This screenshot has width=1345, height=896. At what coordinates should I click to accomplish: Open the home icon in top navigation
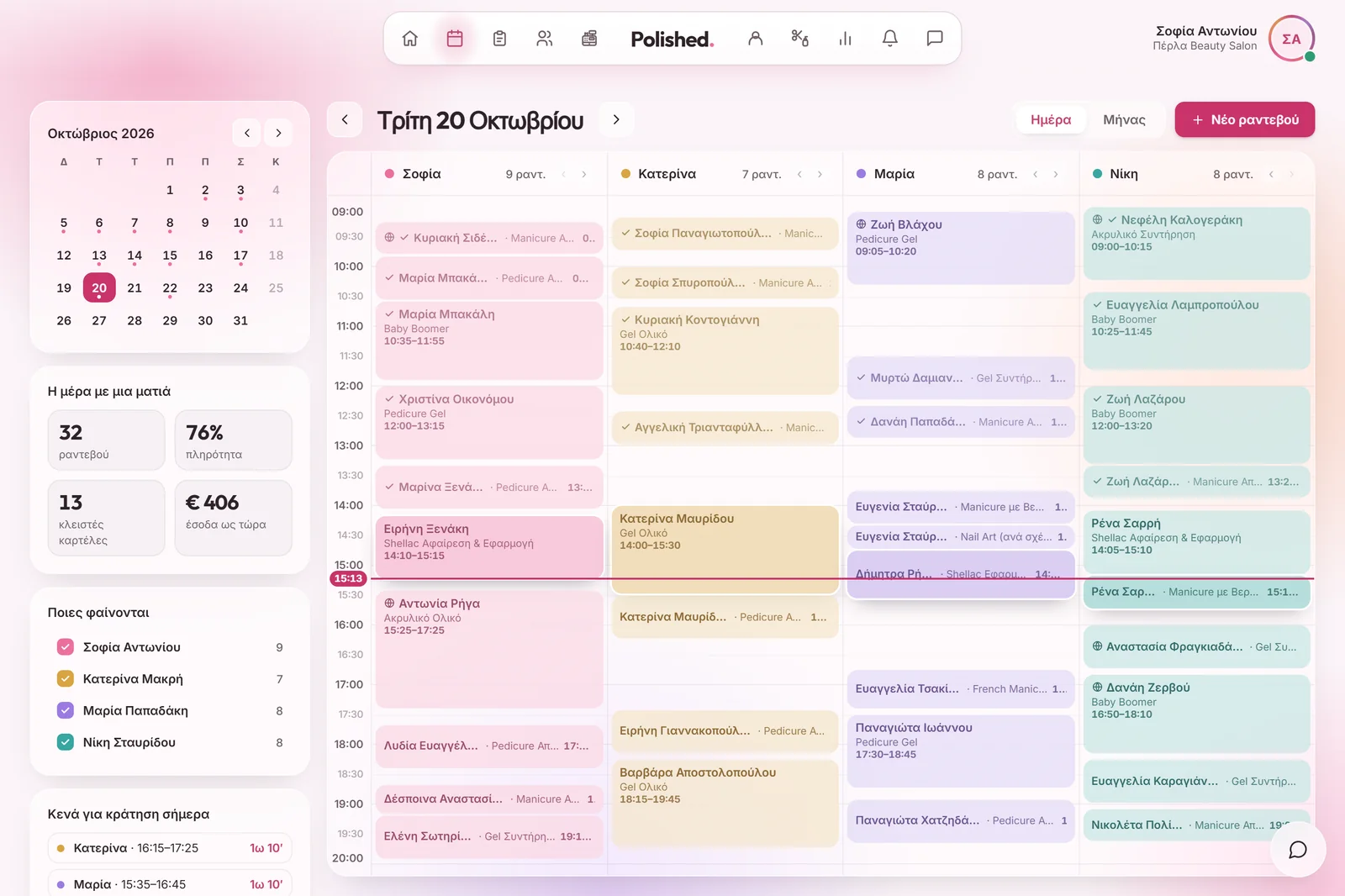tap(410, 39)
